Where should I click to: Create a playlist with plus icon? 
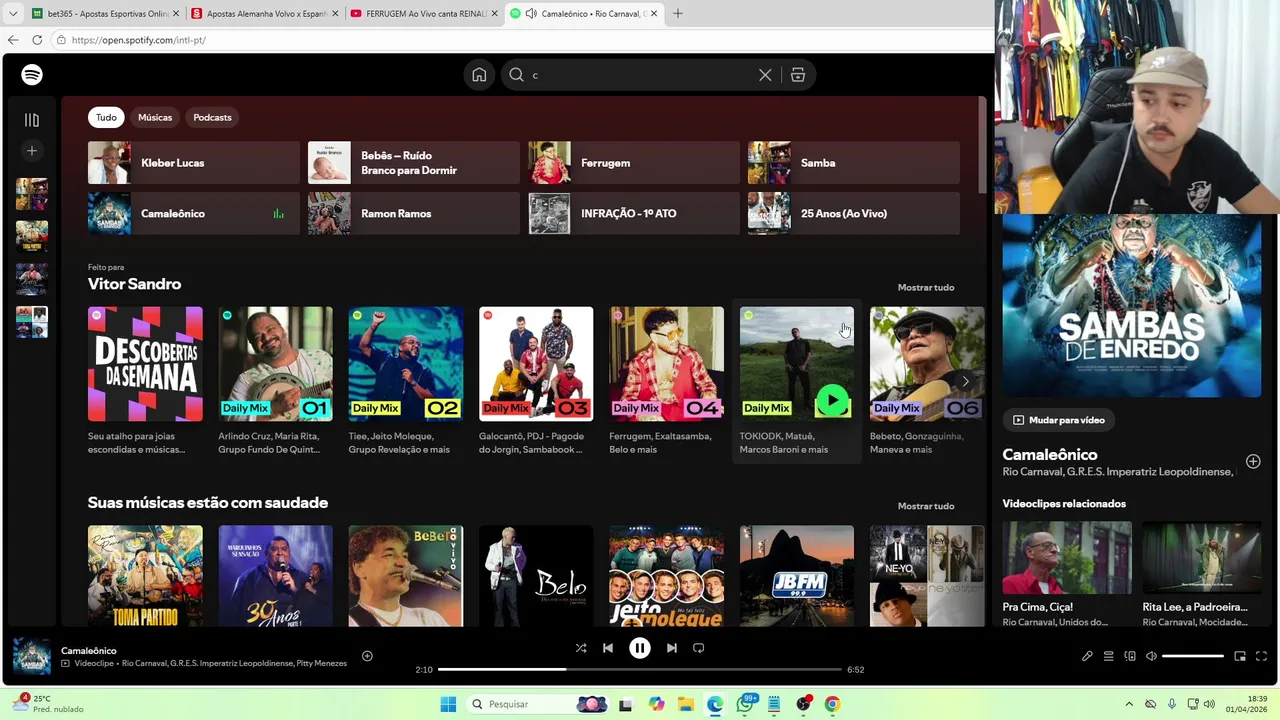point(32,151)
